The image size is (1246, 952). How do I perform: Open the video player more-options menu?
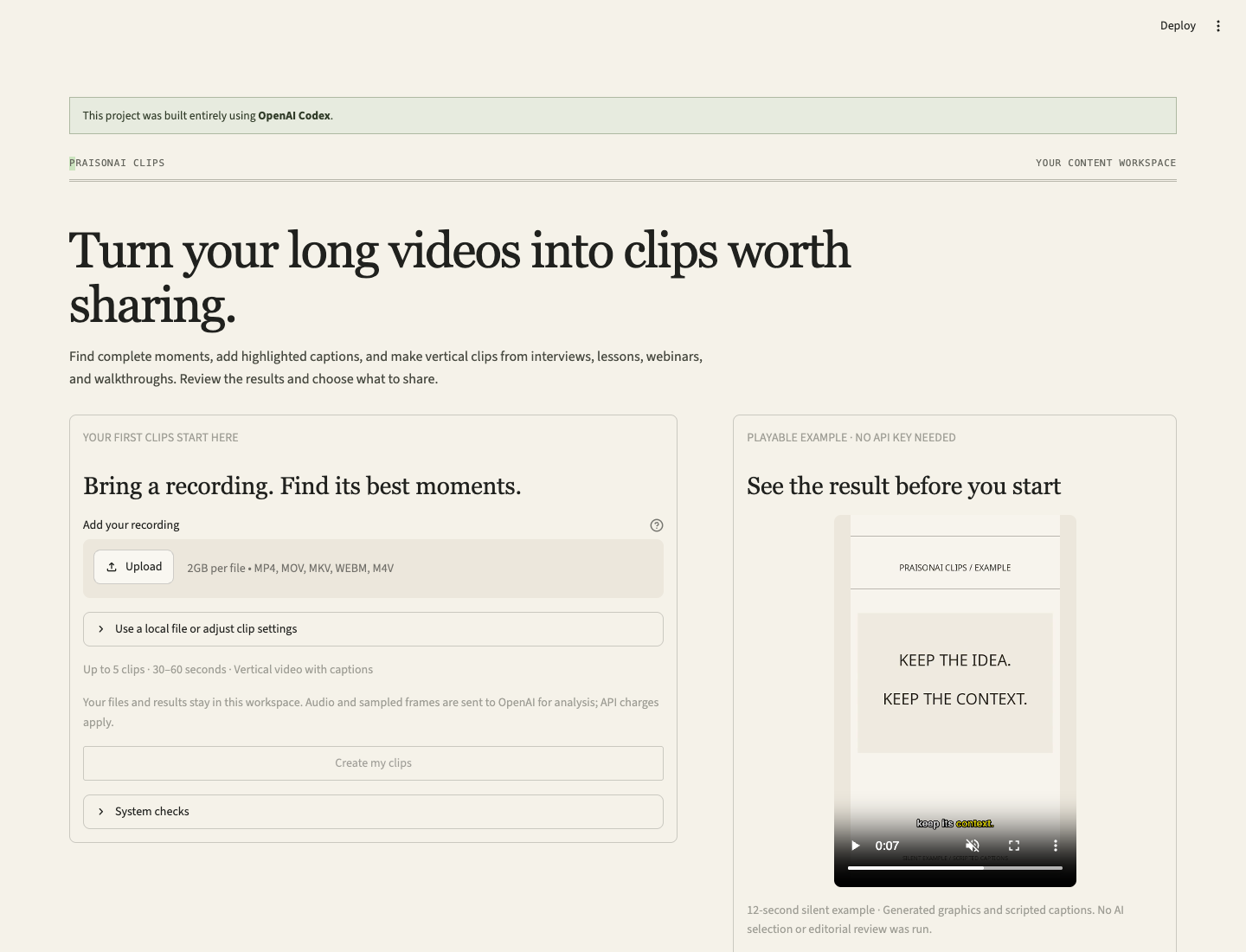pyautogui.click(x=1056, y=846)
